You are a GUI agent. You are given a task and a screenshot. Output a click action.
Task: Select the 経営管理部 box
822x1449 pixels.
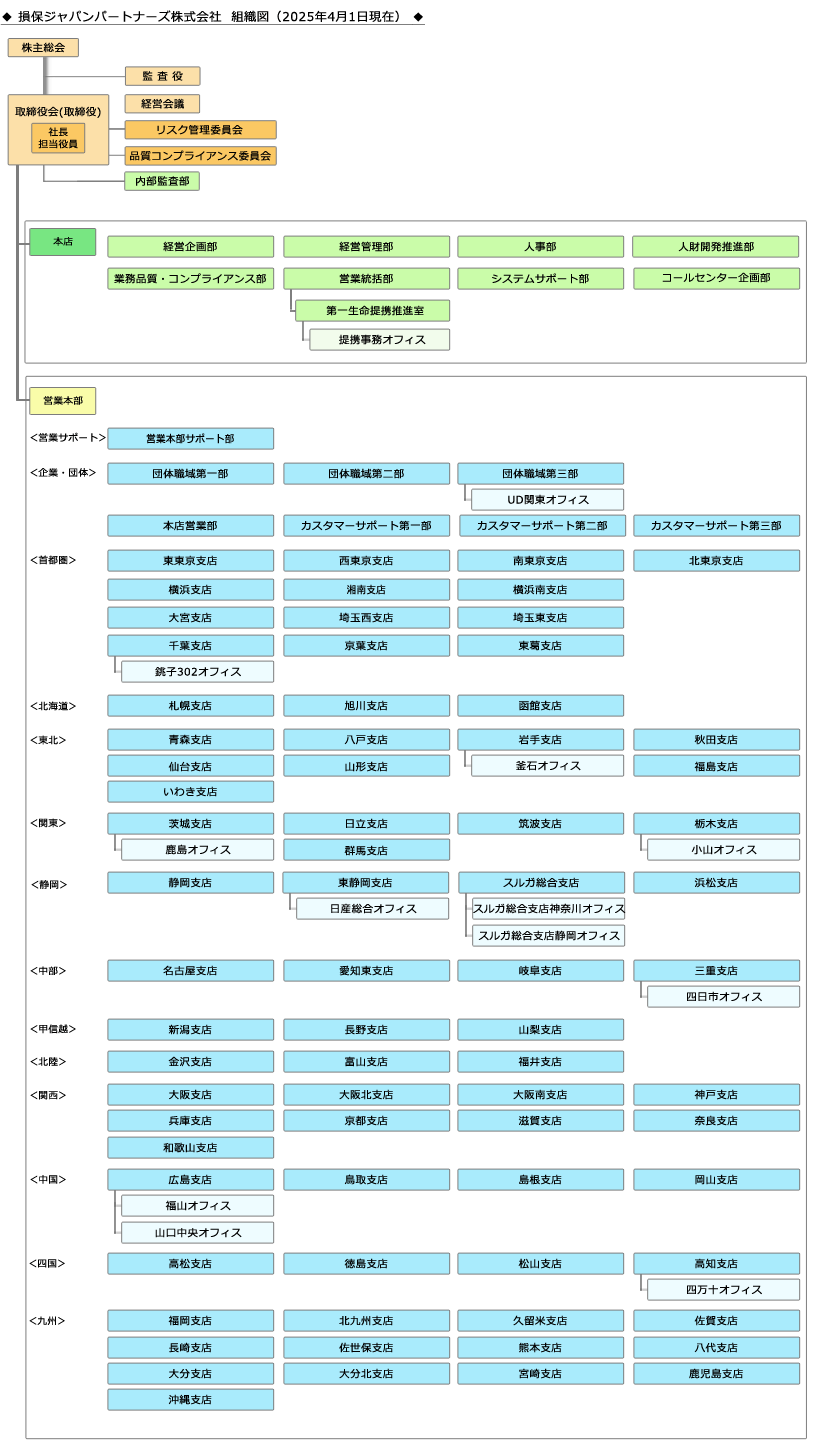[366, 247]
